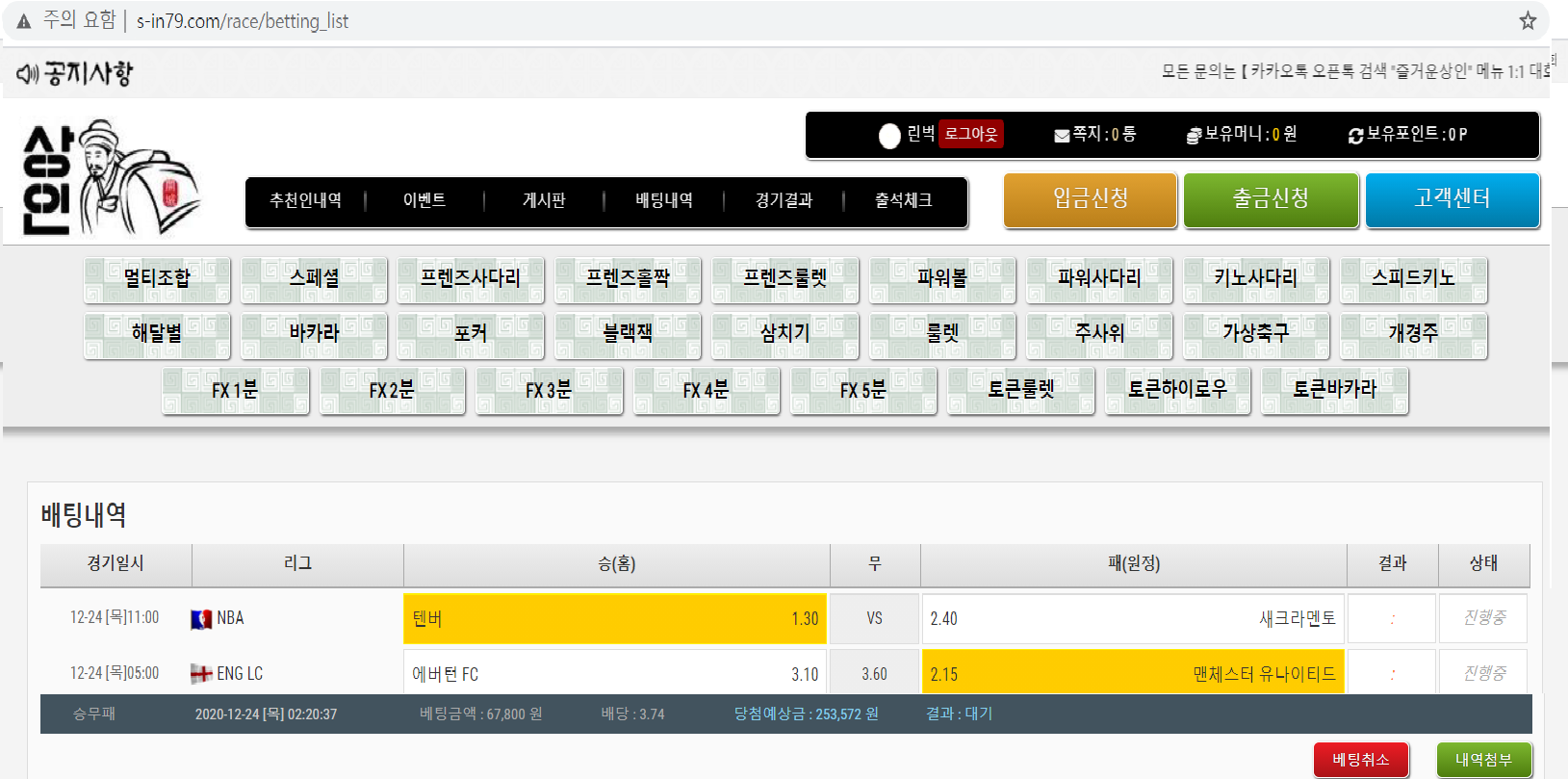
Task: Open the 입금신청 deposit request
Action: click(x=1090, y=199)
